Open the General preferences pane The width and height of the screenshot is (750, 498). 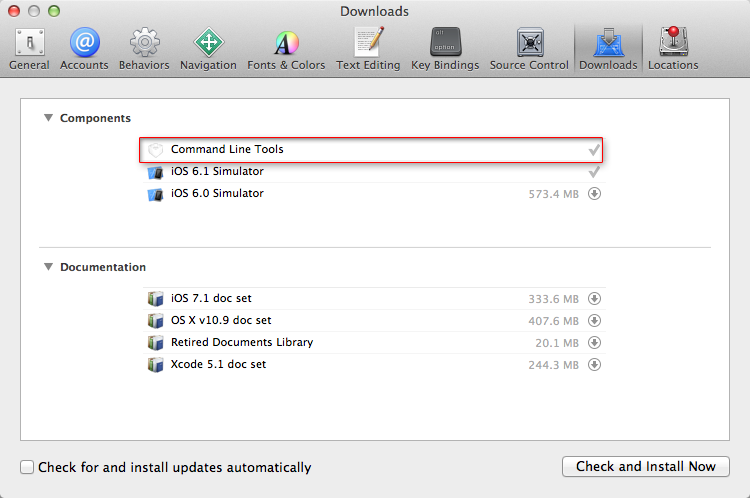pos(29,49)
